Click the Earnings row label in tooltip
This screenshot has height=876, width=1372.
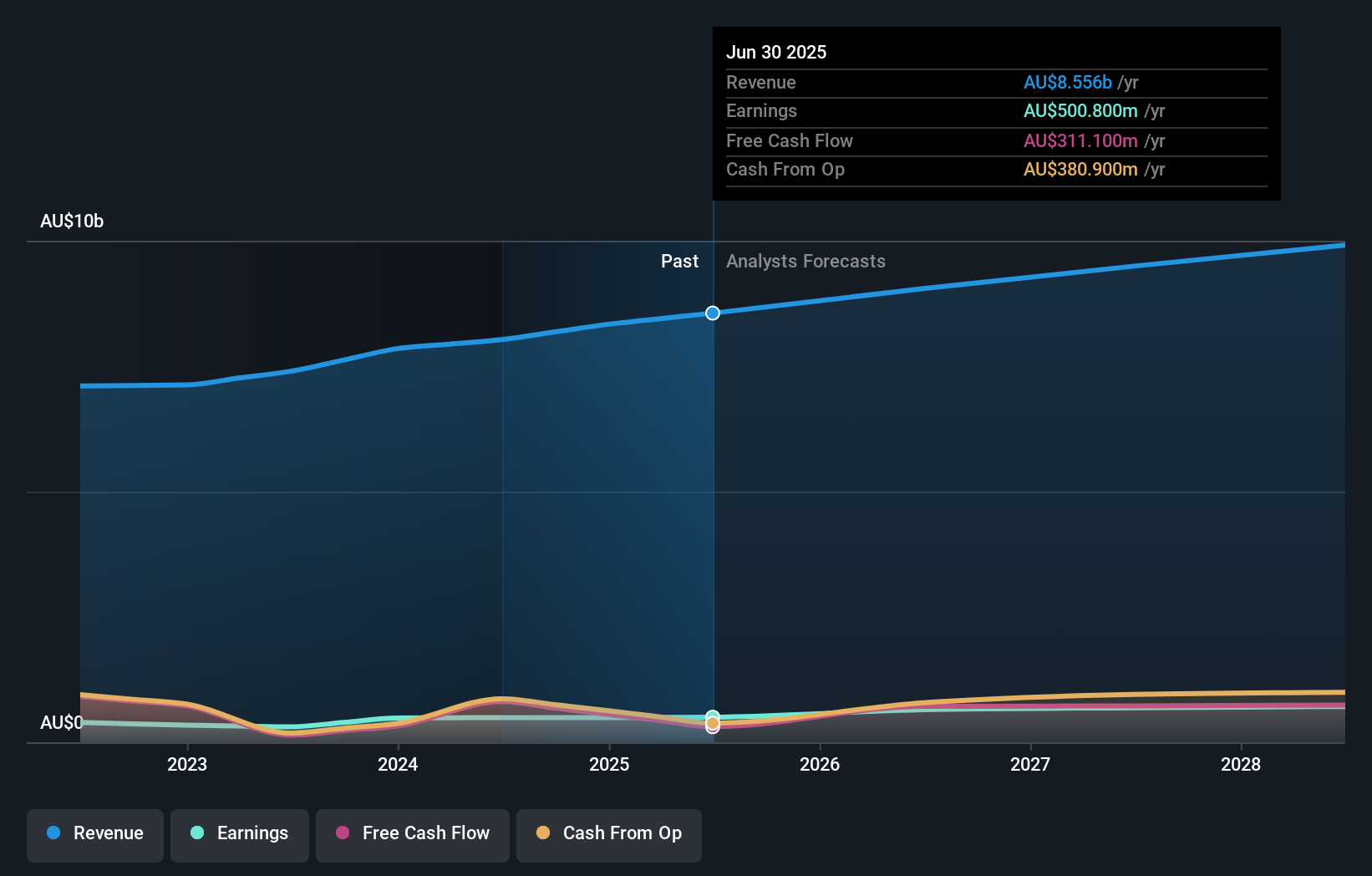coord(761,110)
